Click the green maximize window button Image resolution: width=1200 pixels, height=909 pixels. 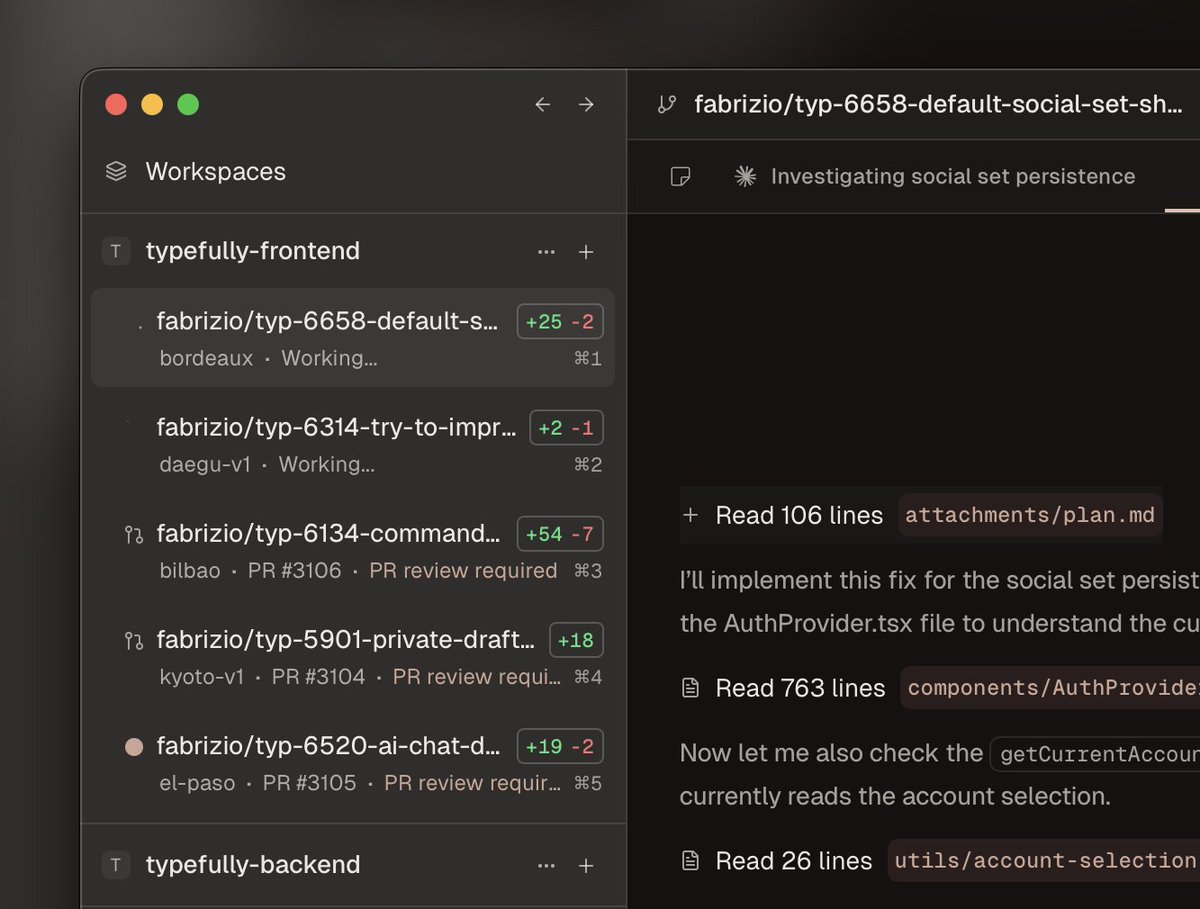(x=188, y=104)
